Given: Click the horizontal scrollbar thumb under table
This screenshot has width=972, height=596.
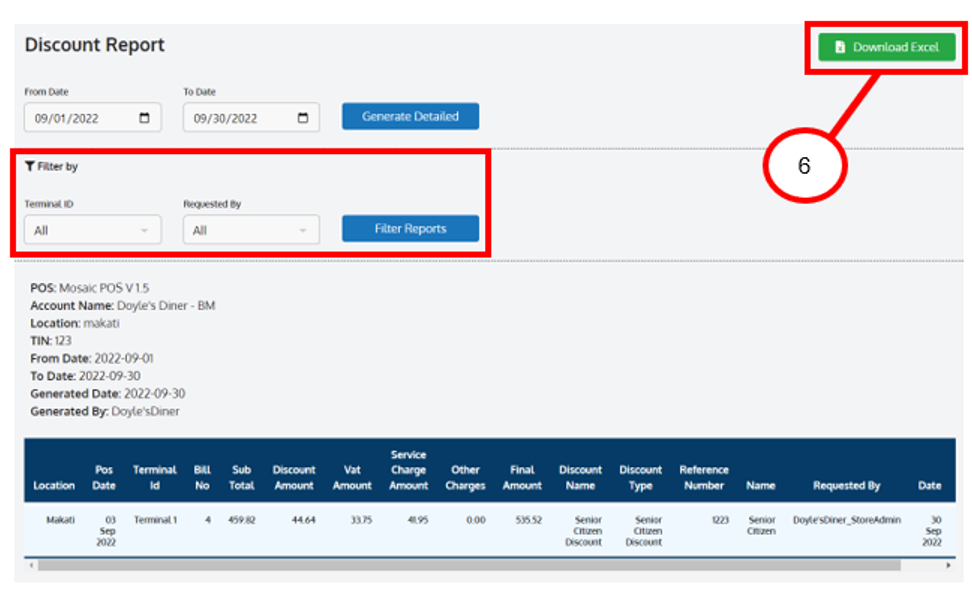Looking at the screenshot, I should pos(468,566).
